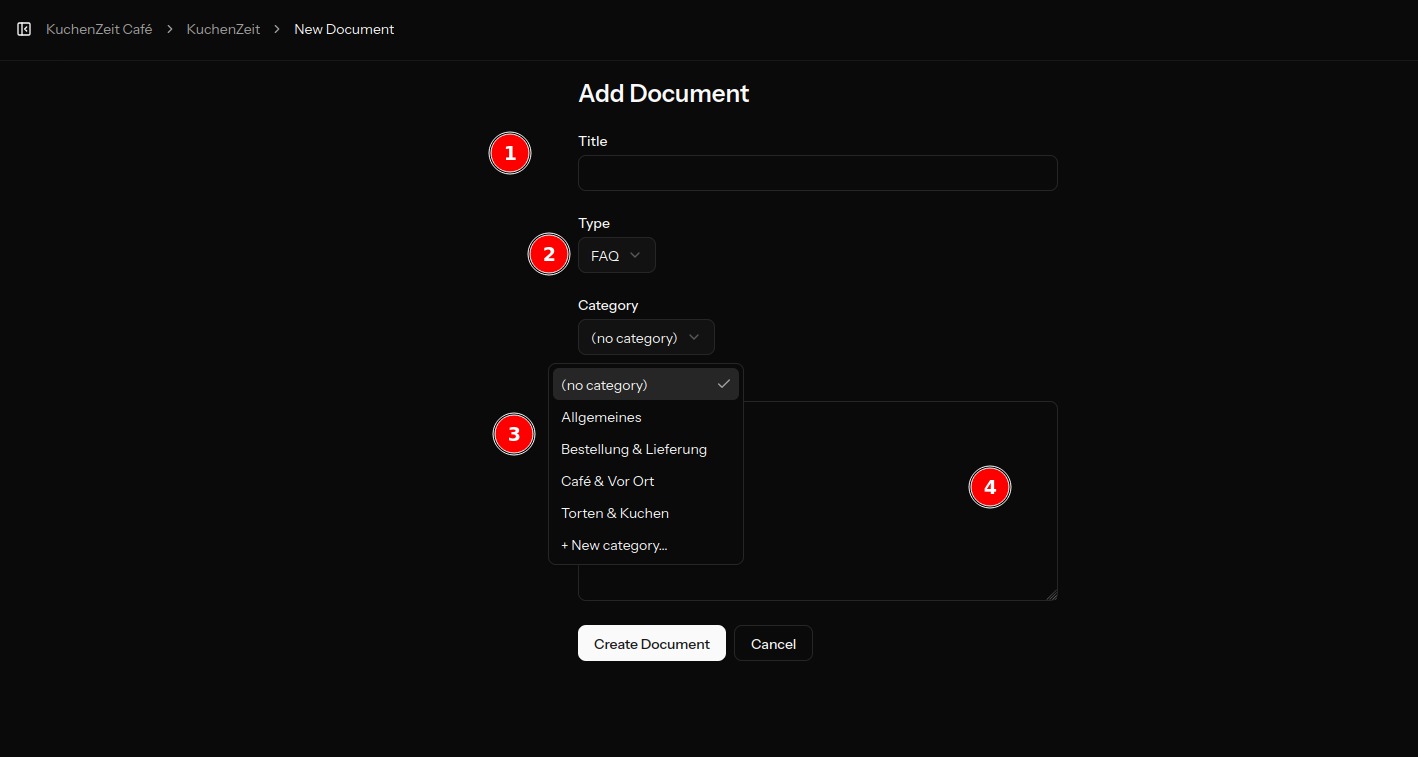
Task: Collapse the Category dropdown button
Action: click(646, 337)
